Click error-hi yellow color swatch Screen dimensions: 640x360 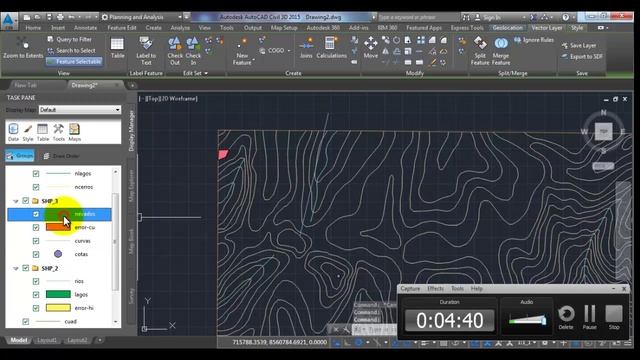click(58, 308)
